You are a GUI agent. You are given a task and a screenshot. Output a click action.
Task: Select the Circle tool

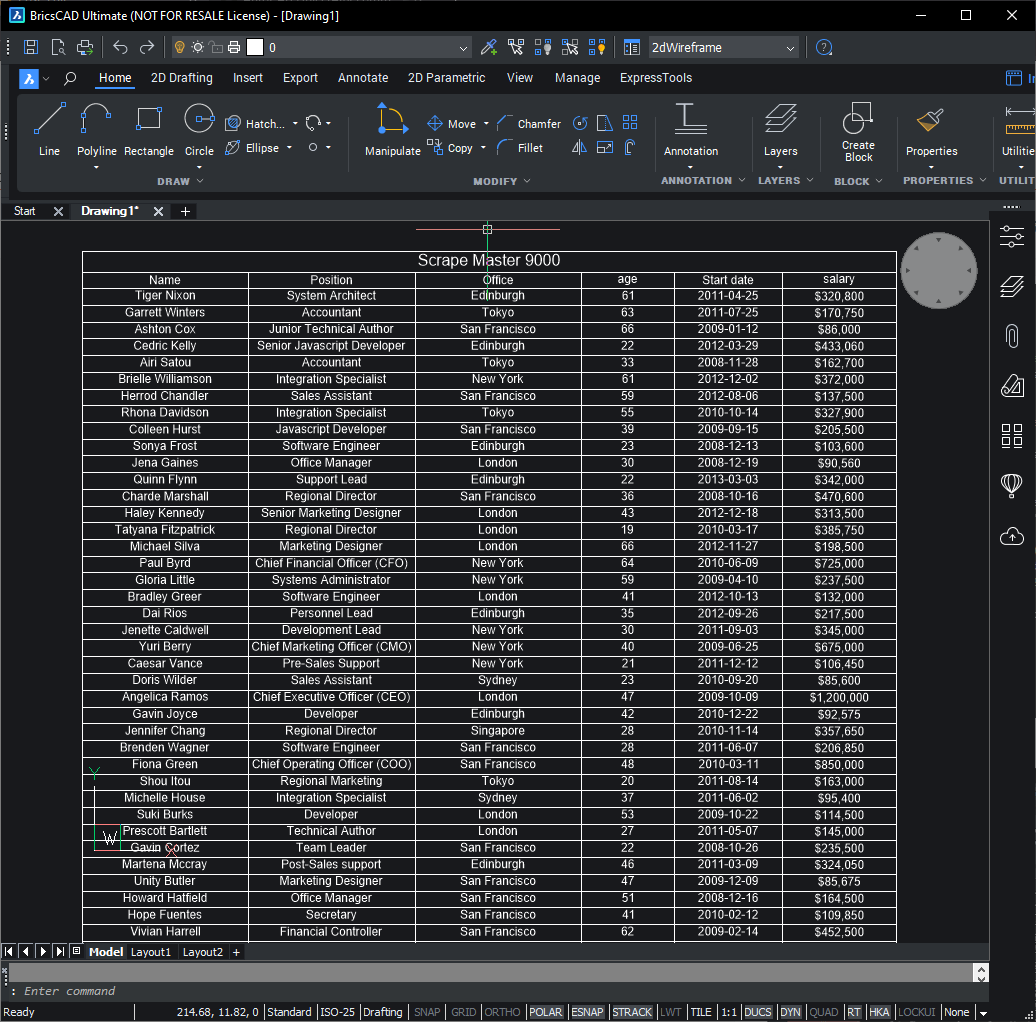pyautogui.click(x=199, y=130)
